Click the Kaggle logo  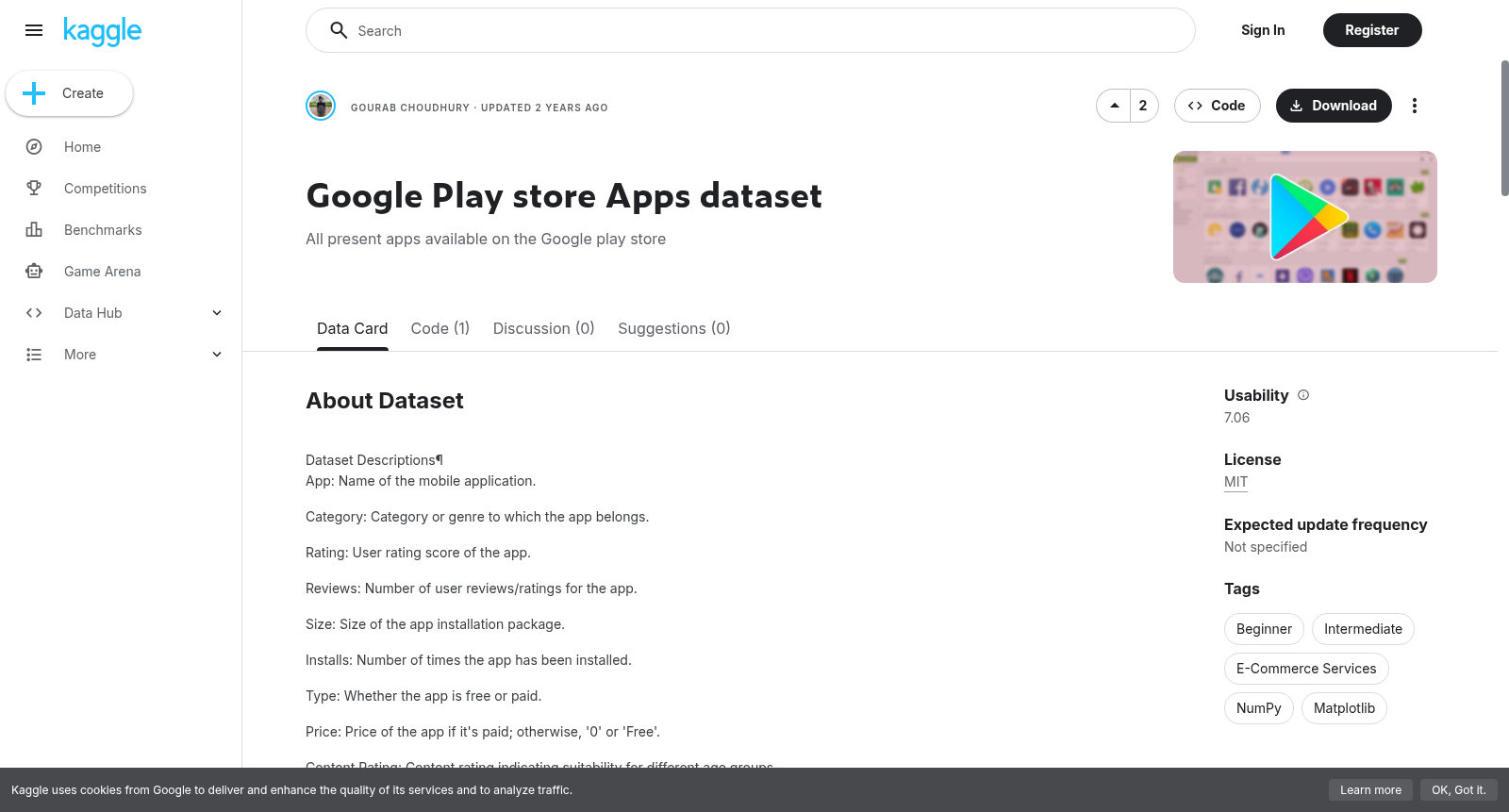[x=102, y=31]
